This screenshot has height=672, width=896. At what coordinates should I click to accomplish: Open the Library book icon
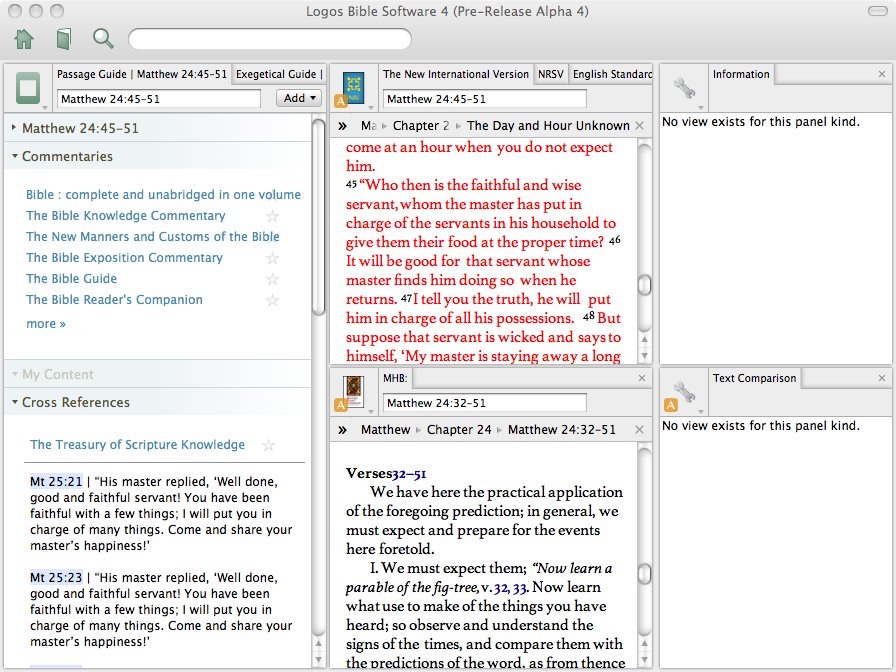click(64, 39)
